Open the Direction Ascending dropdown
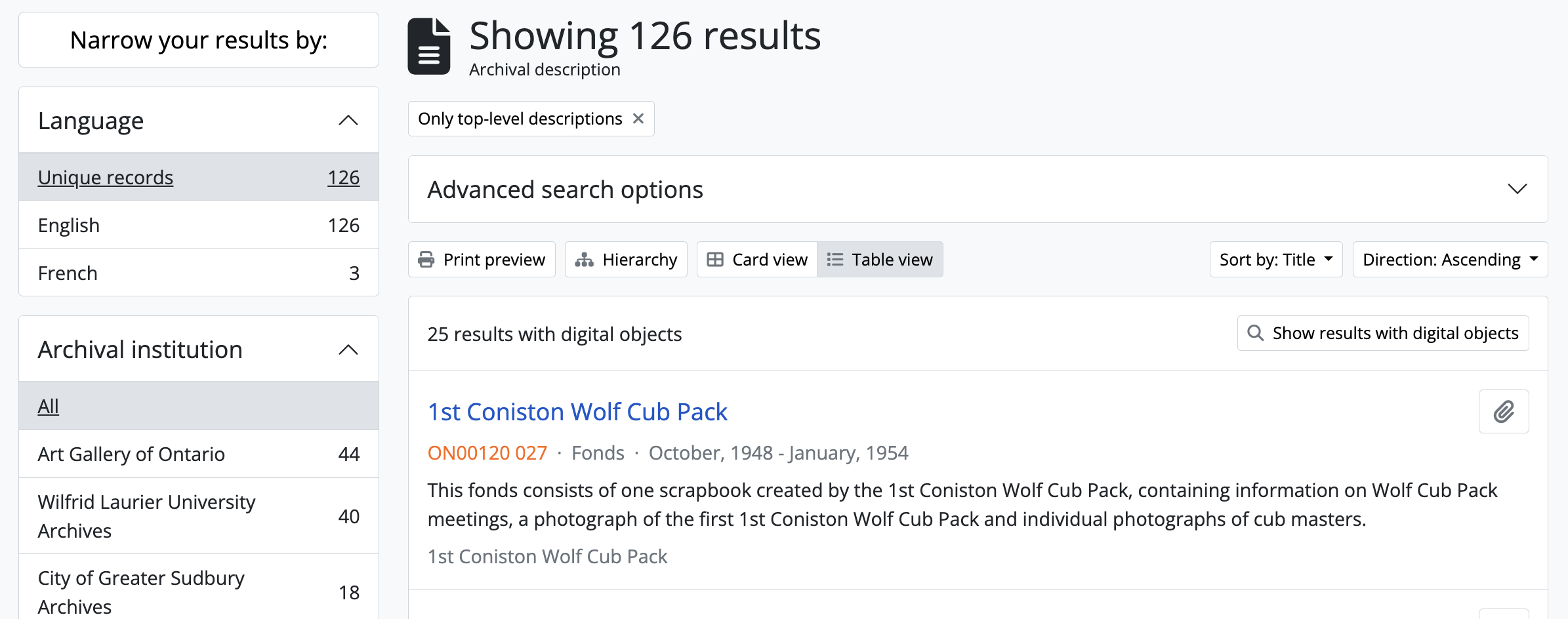Image resolution: width=1568 pixels, height=619 pixels. click(x=1449, y=260)
